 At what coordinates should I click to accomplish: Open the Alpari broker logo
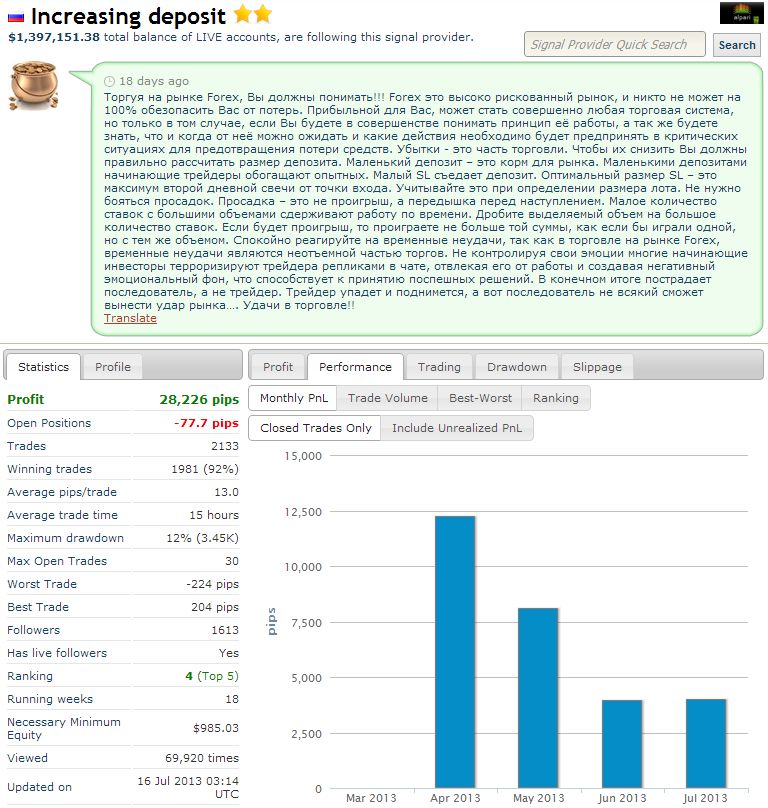[742, 13]
